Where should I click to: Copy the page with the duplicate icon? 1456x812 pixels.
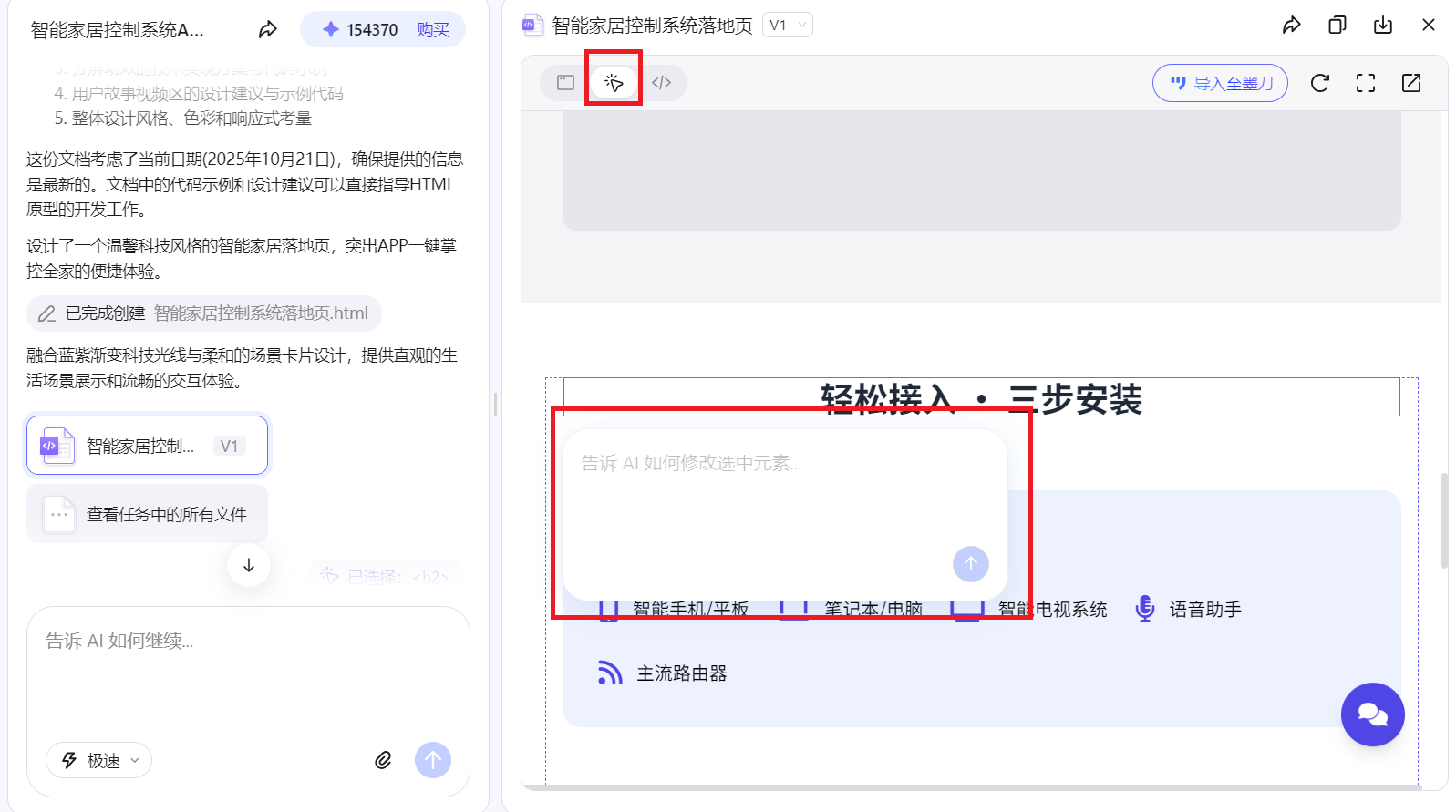pyautogui.click(x=1337, y=26)
